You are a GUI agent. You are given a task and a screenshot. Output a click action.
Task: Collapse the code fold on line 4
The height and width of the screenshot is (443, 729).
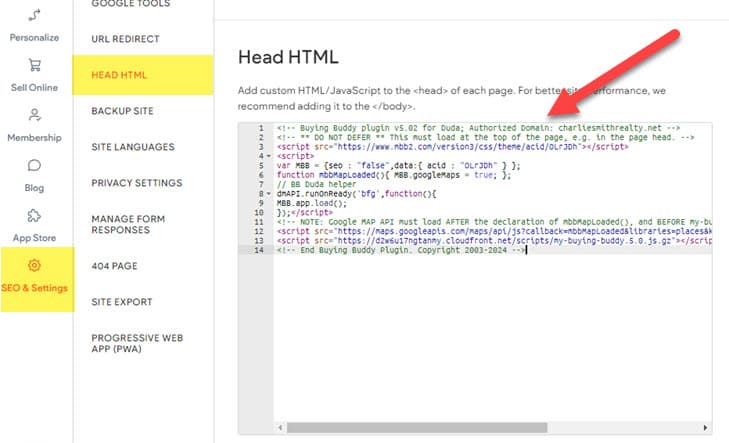click(x=269, y=156)
